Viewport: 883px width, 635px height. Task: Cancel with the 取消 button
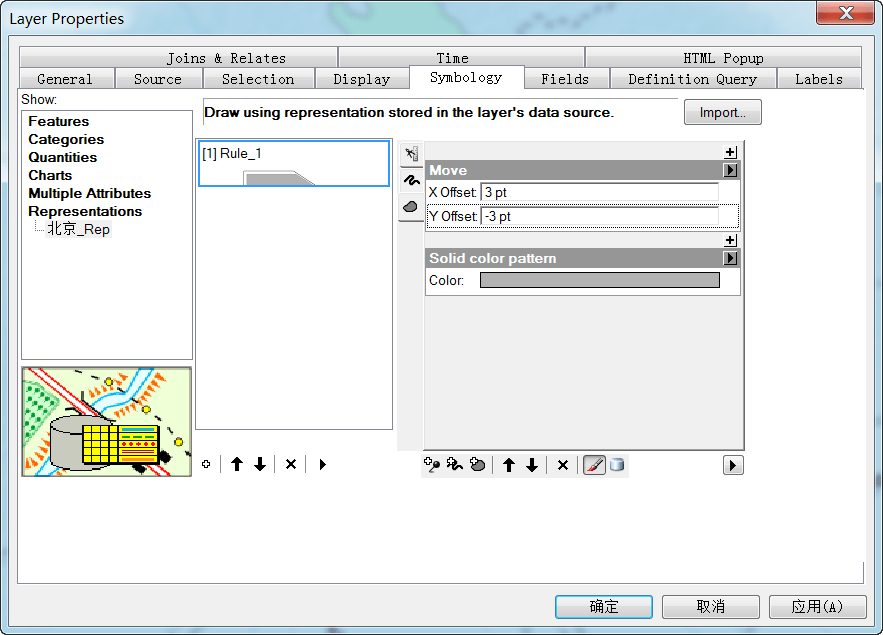pos(711,607)
